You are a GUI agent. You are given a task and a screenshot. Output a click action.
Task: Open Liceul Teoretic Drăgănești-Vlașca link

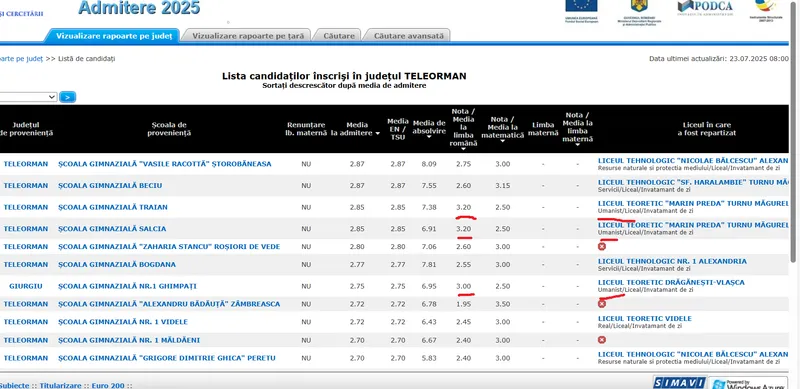(671, 282)
